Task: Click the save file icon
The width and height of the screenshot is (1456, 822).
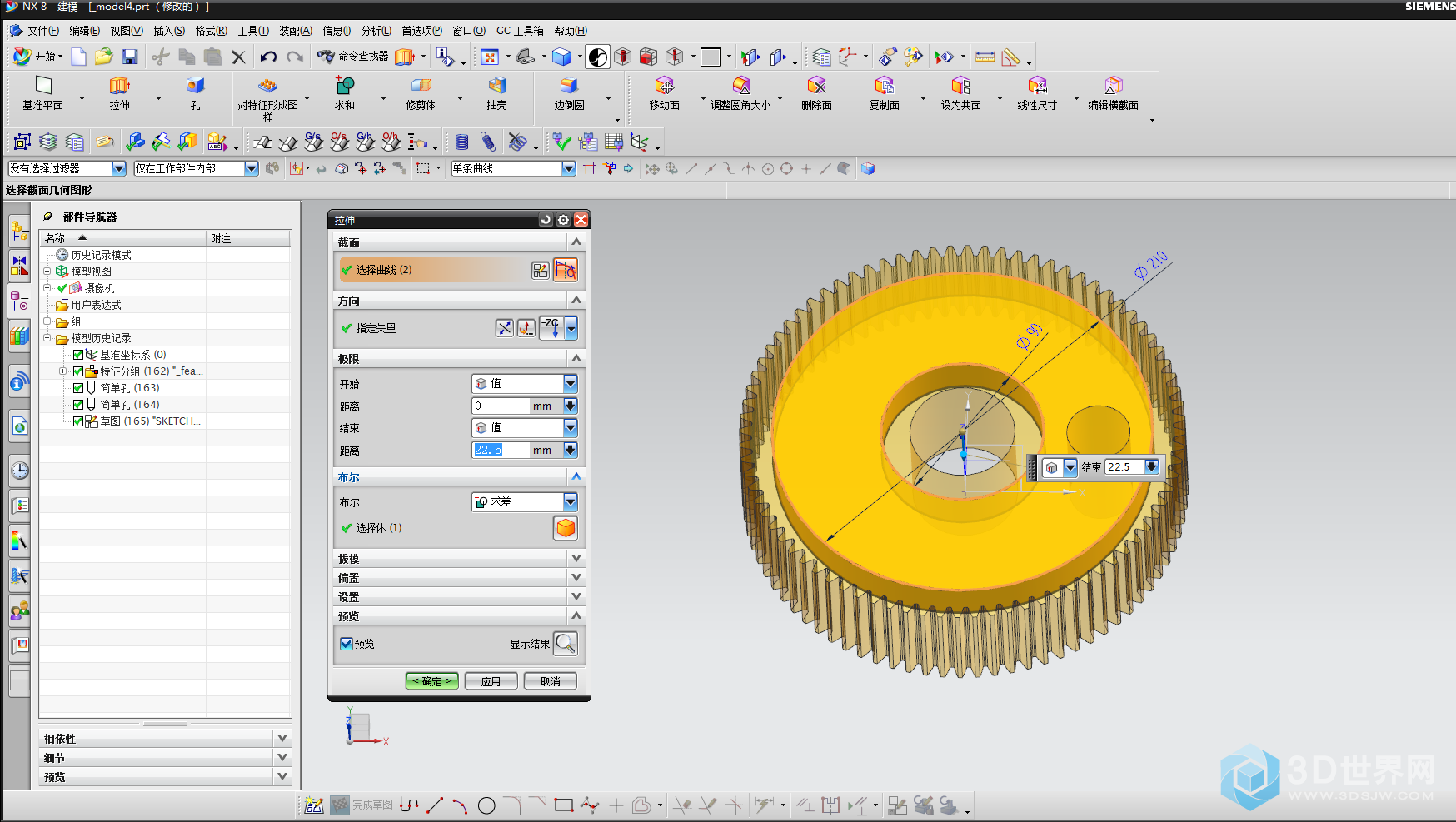Action: pos(130,57)
